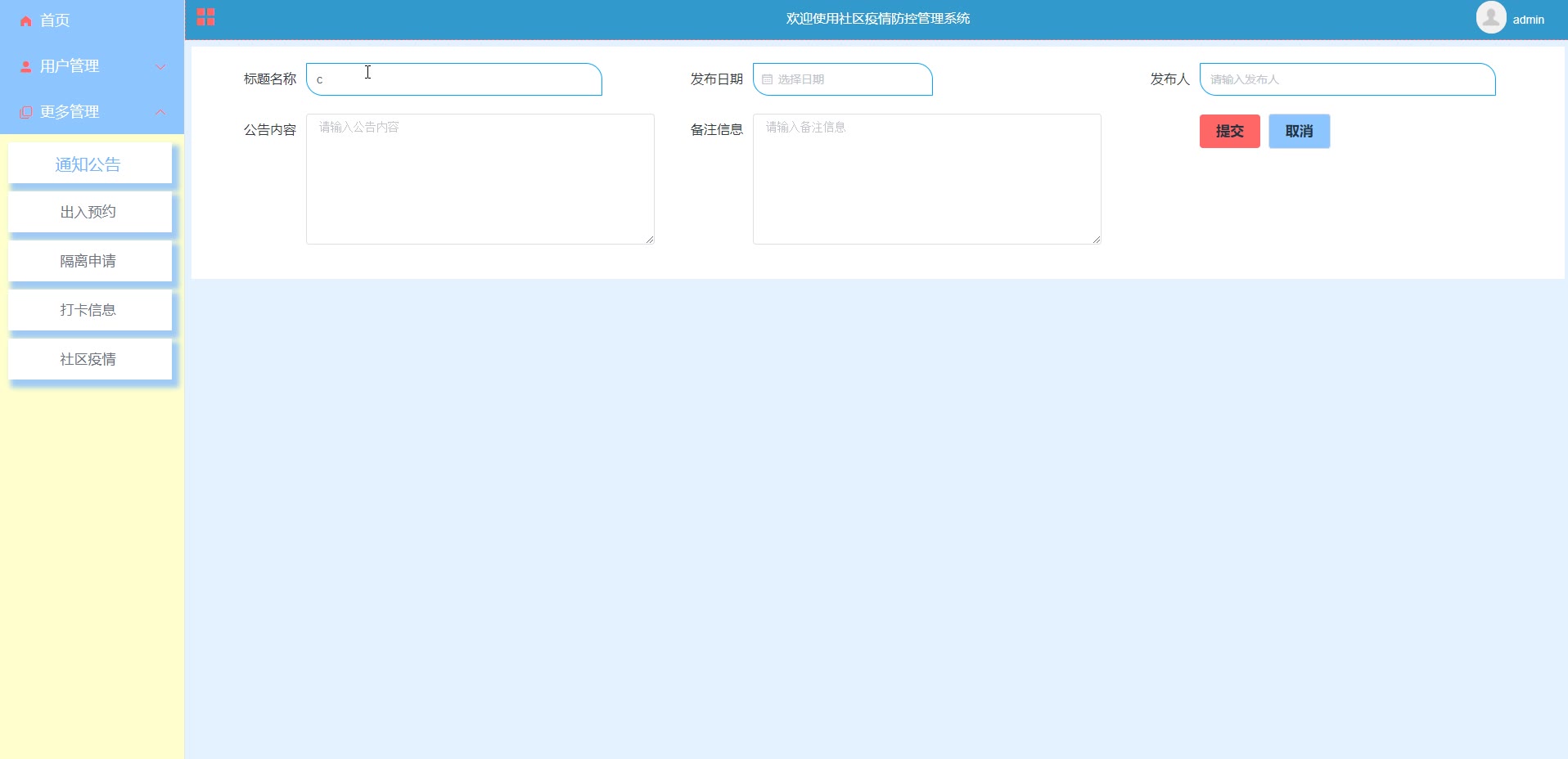The height and width of the screenshot is (759, 1568).
Task: Select 隔离申请 in the sidebar
Action: tap(90, 262)
